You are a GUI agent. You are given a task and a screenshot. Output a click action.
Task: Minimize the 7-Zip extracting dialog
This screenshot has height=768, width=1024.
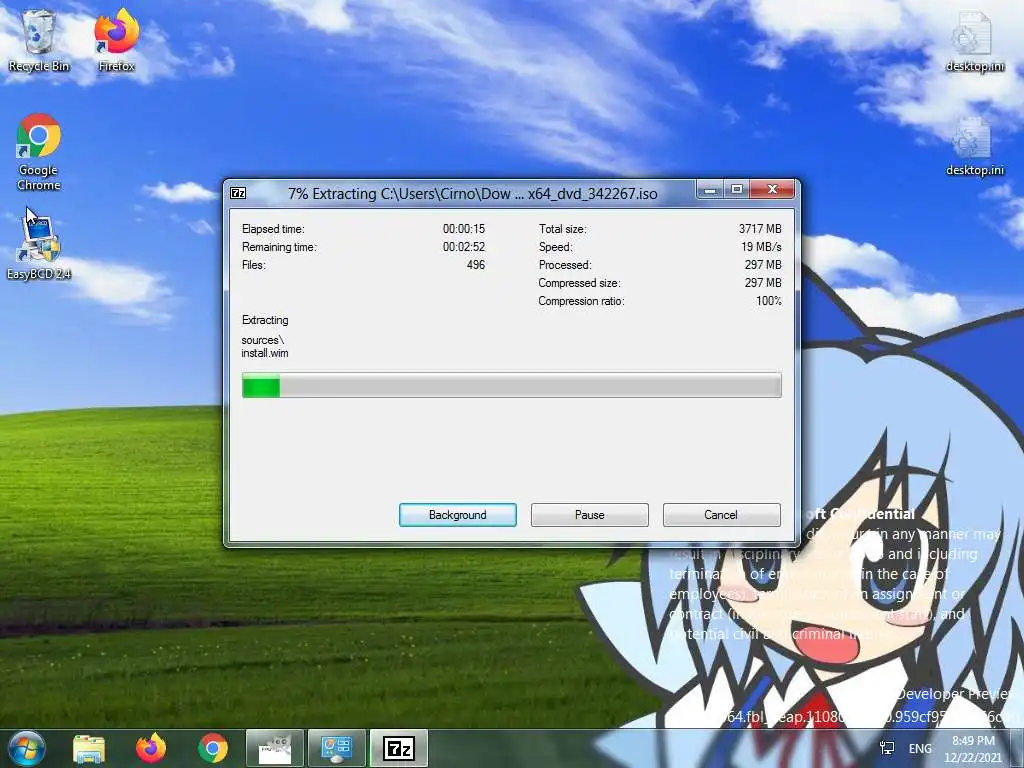coord(710,189)
